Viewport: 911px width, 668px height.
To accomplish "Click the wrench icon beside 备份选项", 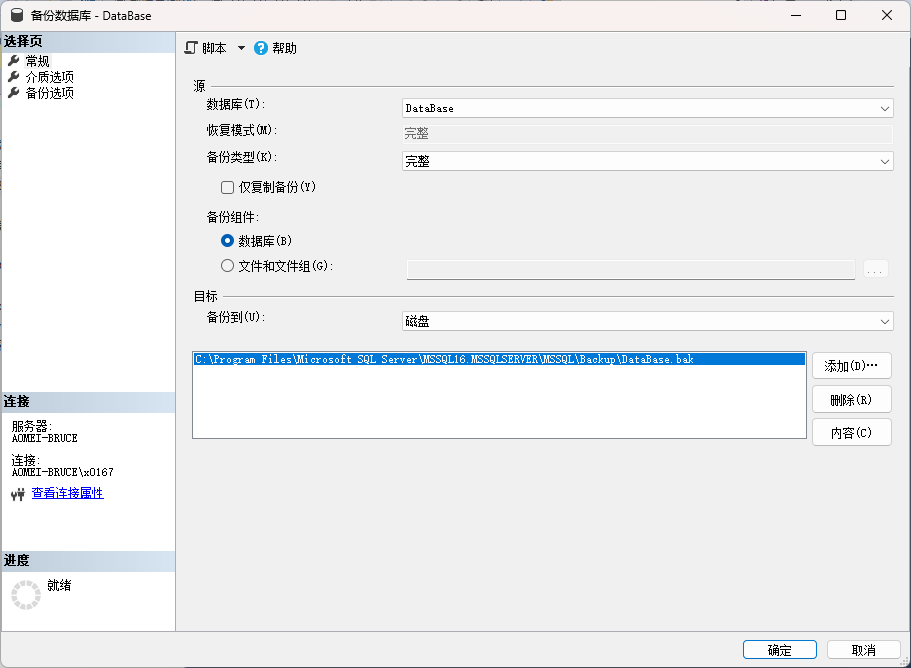I will [13, 93].
